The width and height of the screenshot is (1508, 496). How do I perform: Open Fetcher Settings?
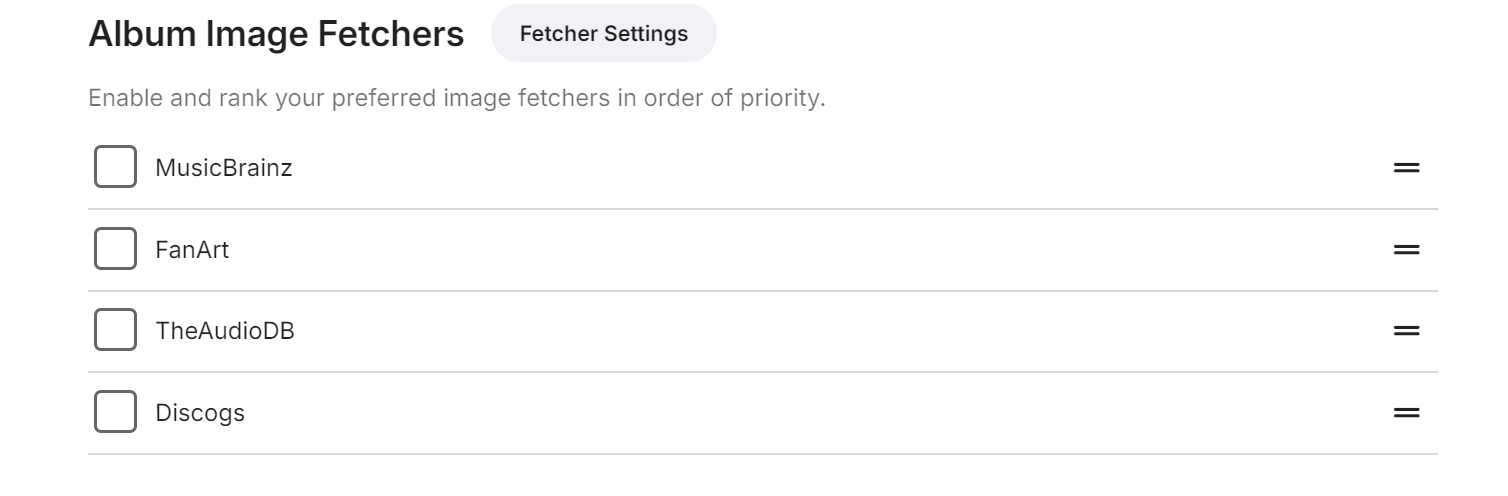pos(603,34)
